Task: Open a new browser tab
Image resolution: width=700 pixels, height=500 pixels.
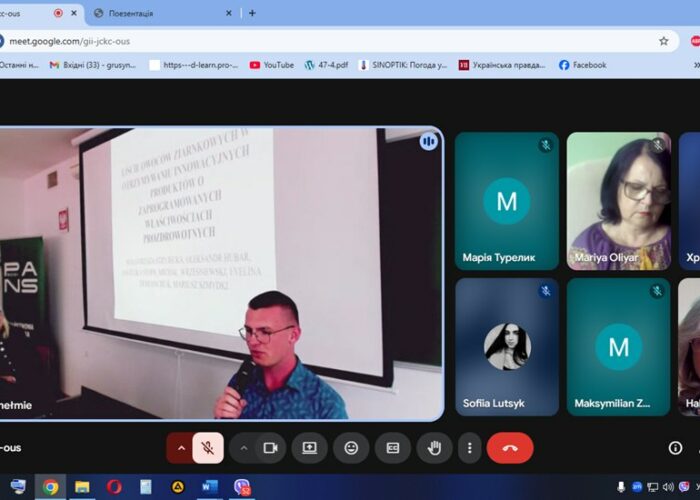Action: (252, 13)
